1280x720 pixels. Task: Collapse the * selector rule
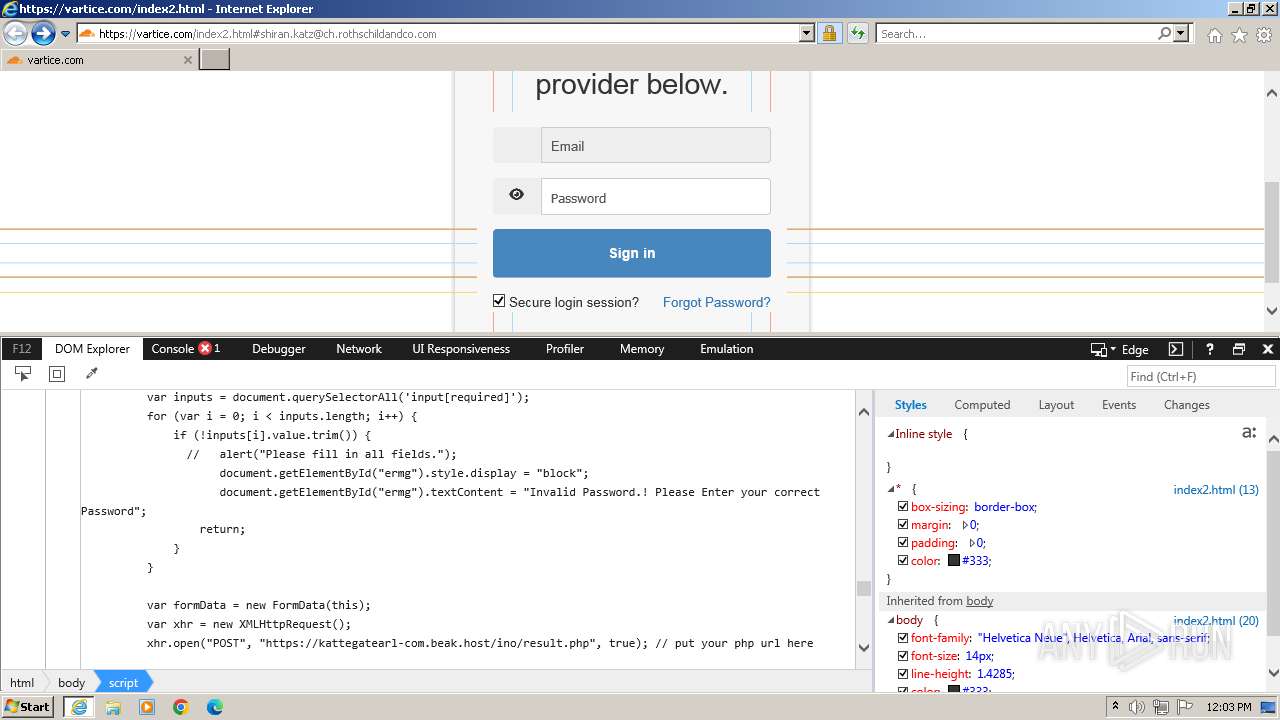point(891,489)
